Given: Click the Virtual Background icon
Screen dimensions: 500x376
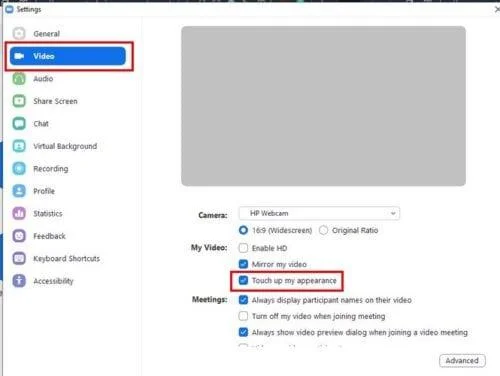Looking at the screenshot, I should tap(19, 146).
